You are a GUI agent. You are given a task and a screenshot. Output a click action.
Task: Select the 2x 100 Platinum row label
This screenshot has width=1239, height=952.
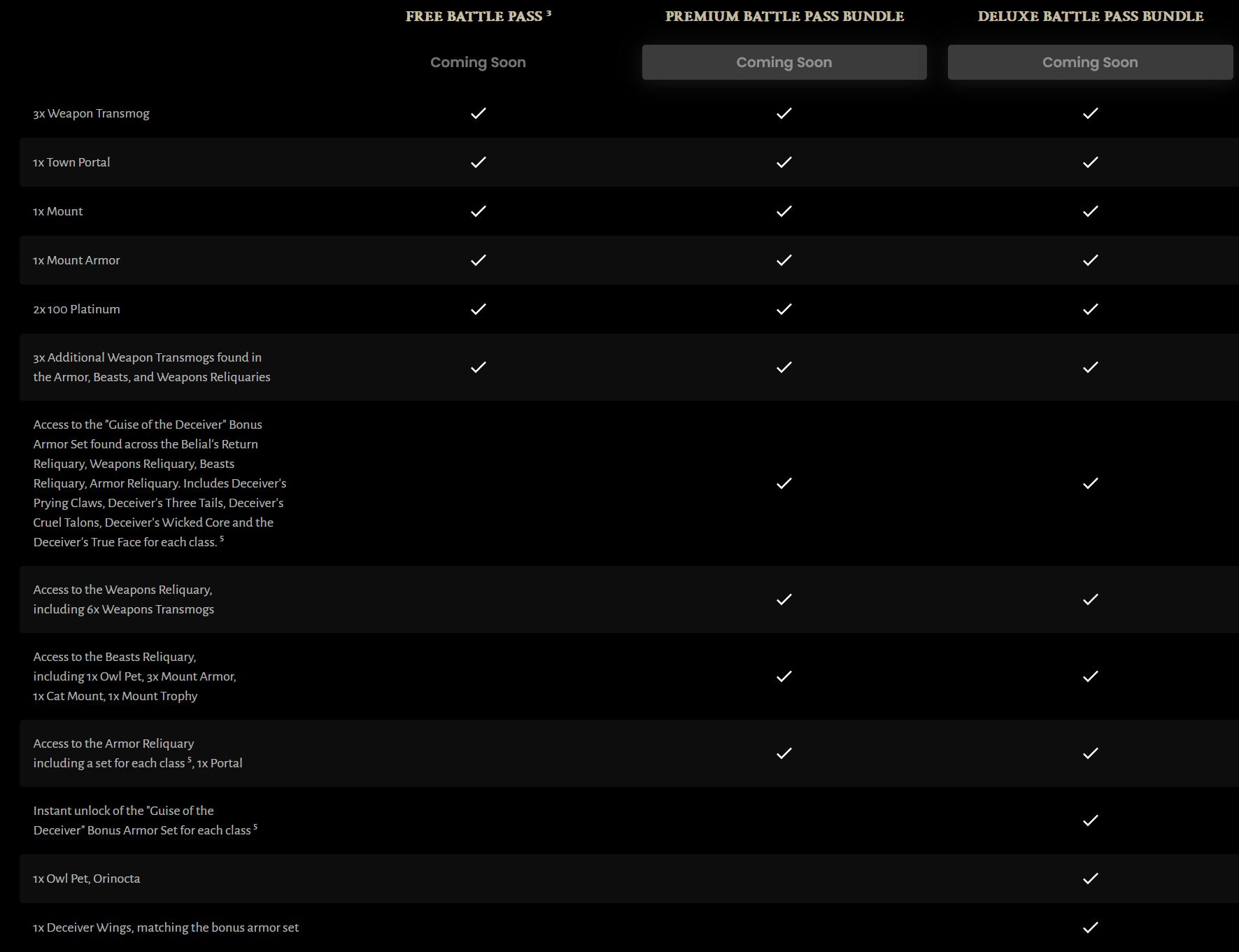[x=76, y=309]
